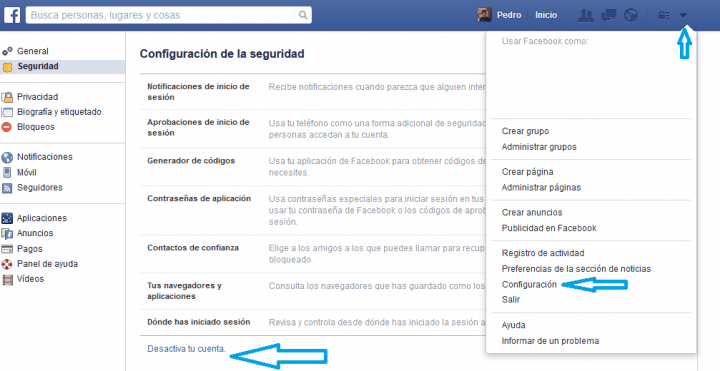The image size is (720, 371).
Task: Choose Crear página from menu
Action: tap(527, 172)
